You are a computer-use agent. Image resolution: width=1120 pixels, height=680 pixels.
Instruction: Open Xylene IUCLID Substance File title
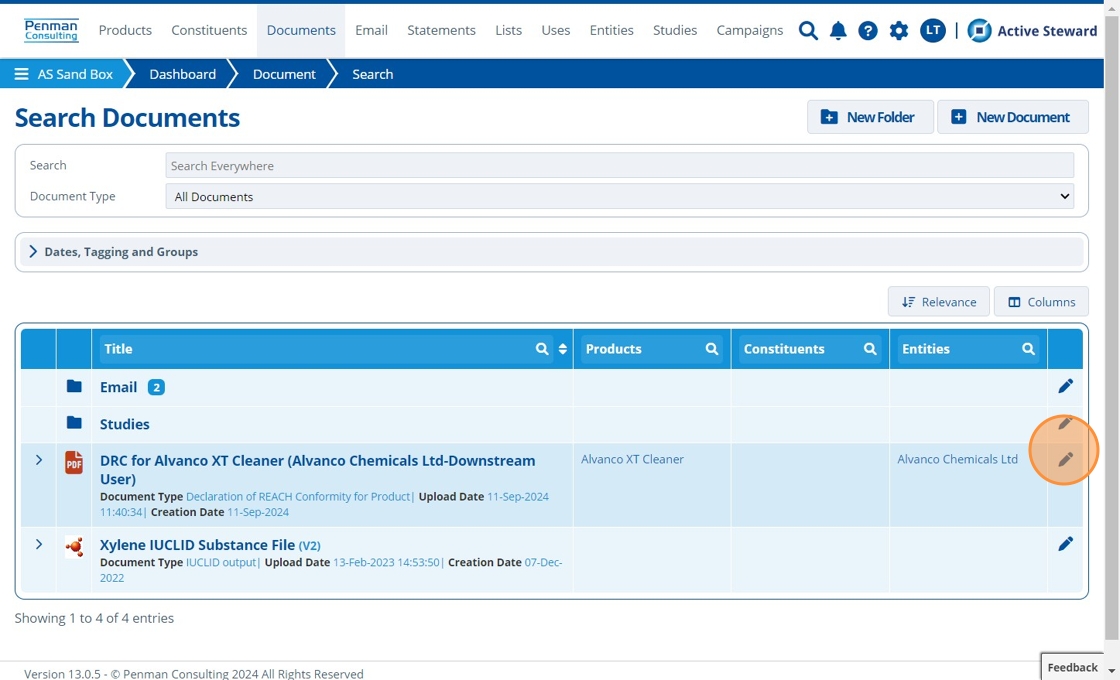coord(197,545)
